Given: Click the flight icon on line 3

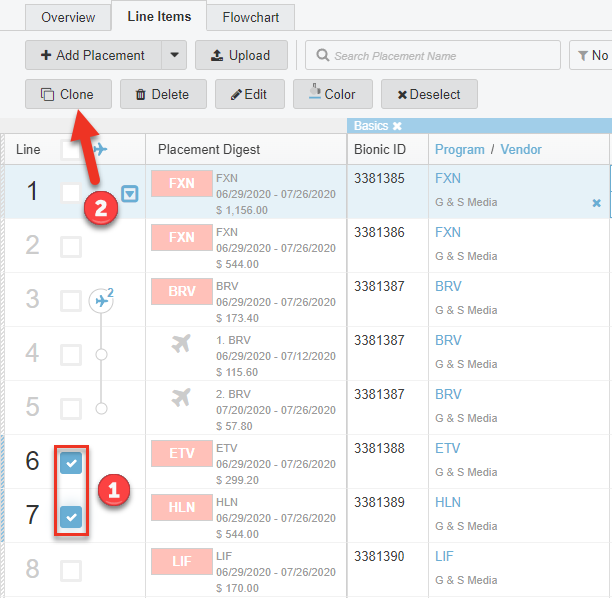Looking at the screenshot, I should pyautogui.click(x=102, y=300).
